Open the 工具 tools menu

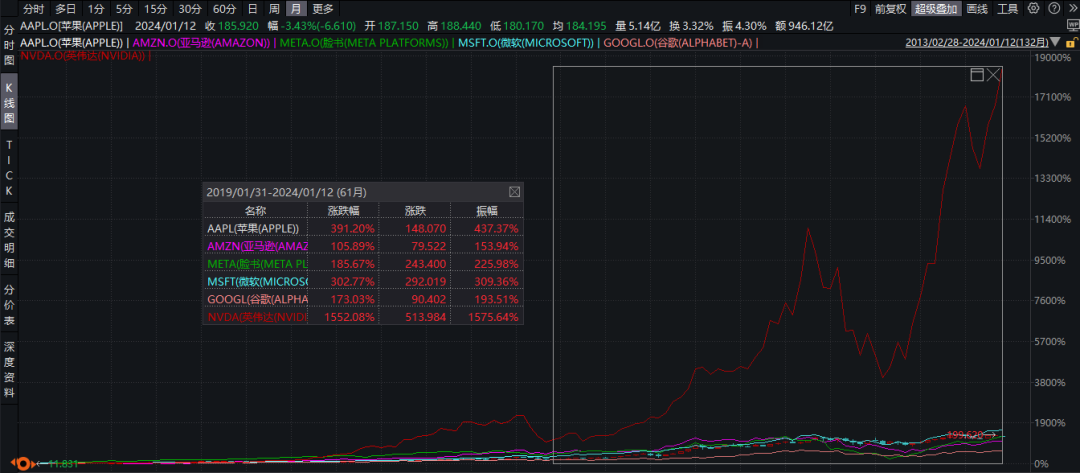pyautogui.click(x=1008, y=9)
